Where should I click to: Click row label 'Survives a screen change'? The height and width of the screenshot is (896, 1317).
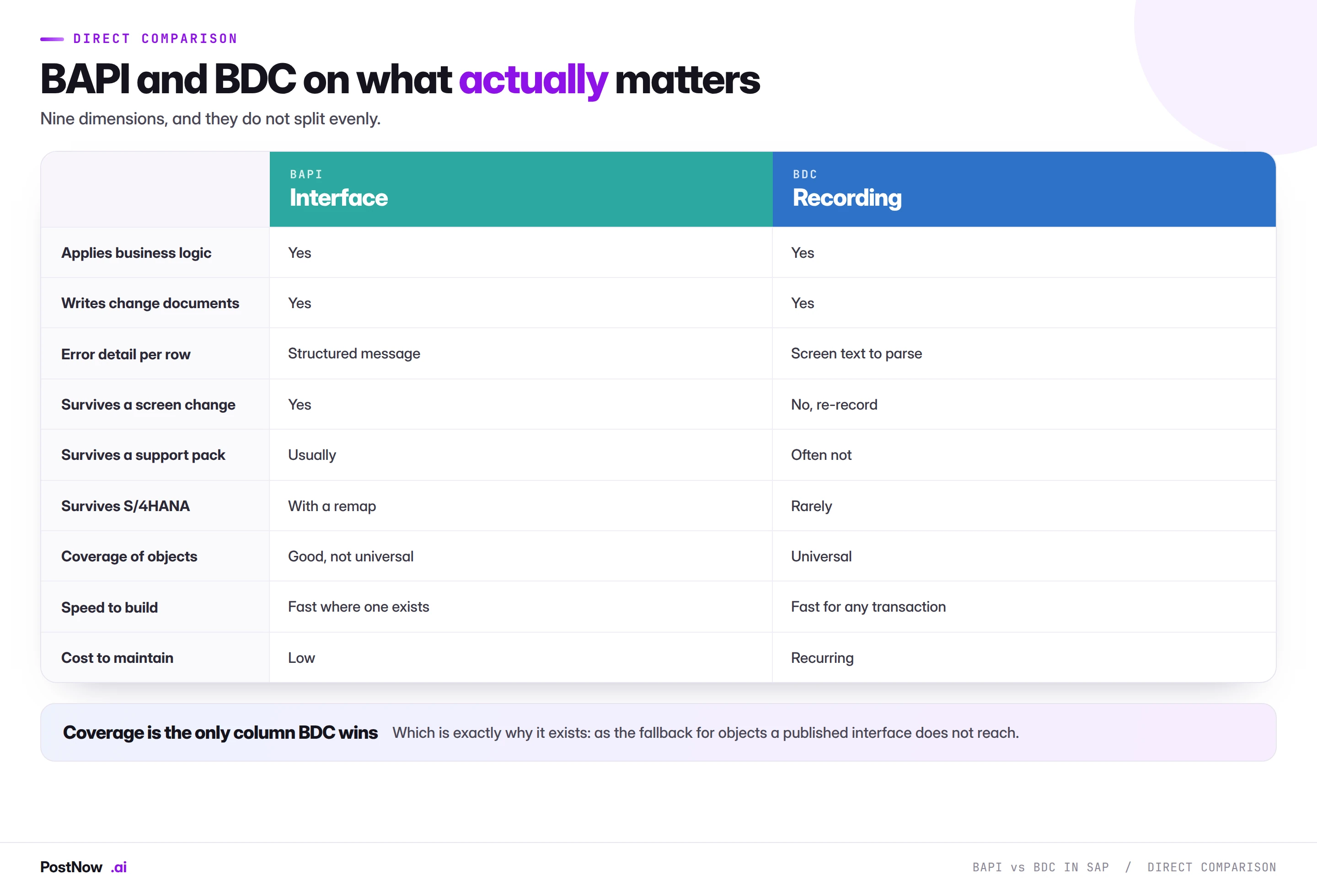(x=148, y=405)
